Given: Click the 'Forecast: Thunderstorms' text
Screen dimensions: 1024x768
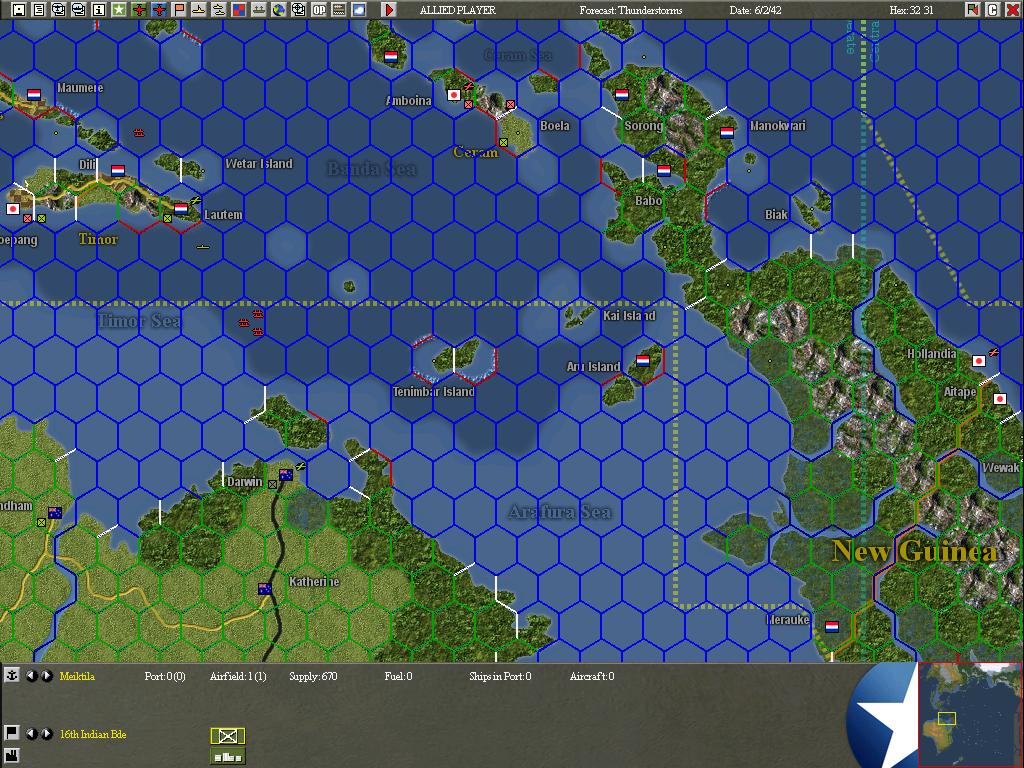Looking at the screenshot, I should (x=631, y=10).
